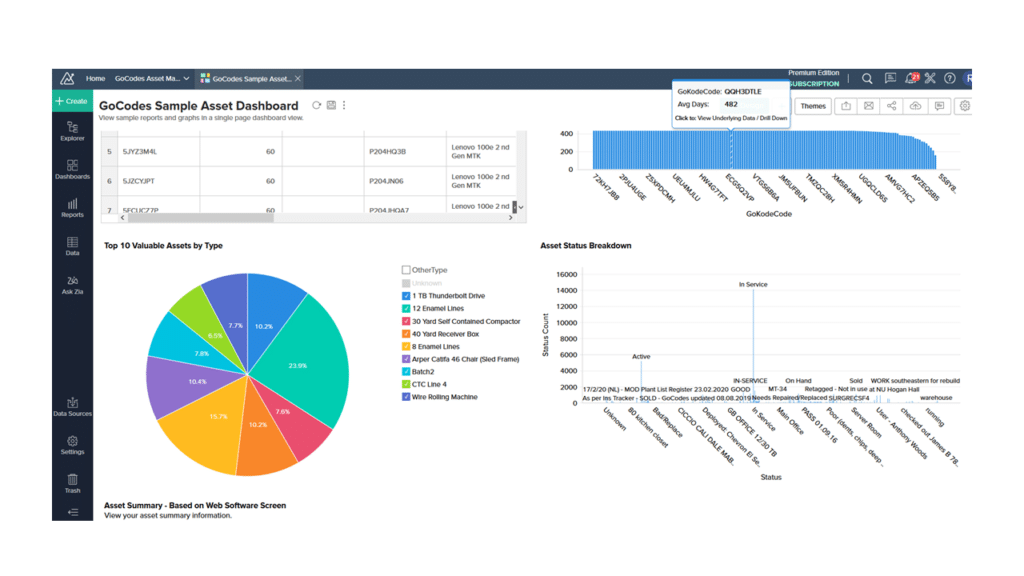Open the Ask Zia assistant
The image size is (1024, 576).
(x=72, y=285)
